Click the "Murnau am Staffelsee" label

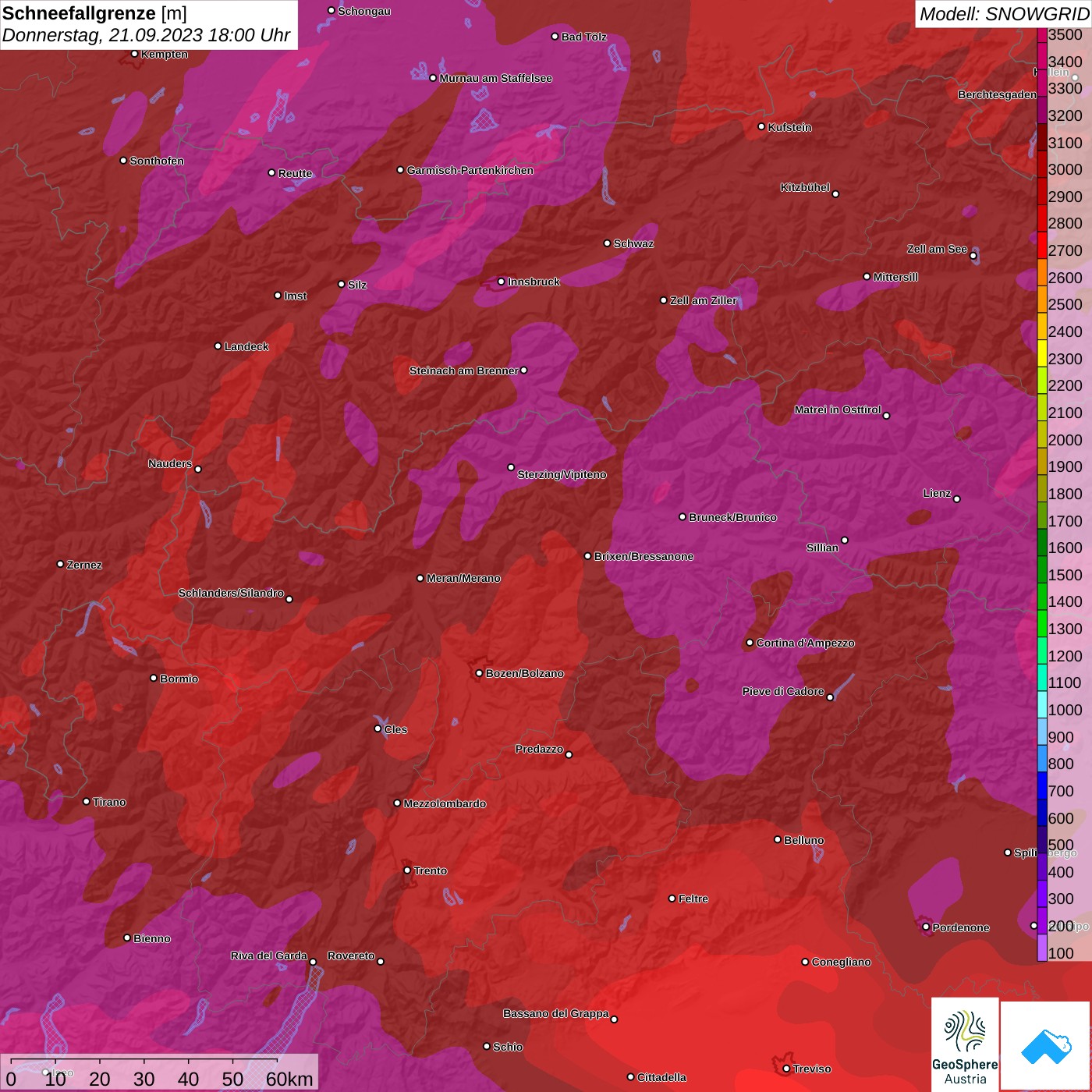coord(496,78)
